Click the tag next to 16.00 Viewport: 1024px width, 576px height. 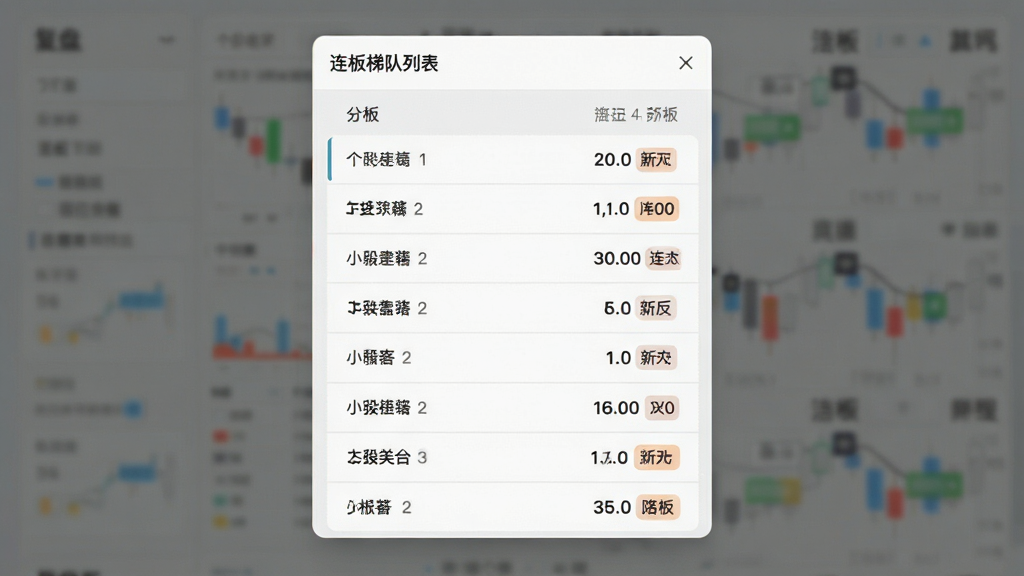click(x=662, y=408)
